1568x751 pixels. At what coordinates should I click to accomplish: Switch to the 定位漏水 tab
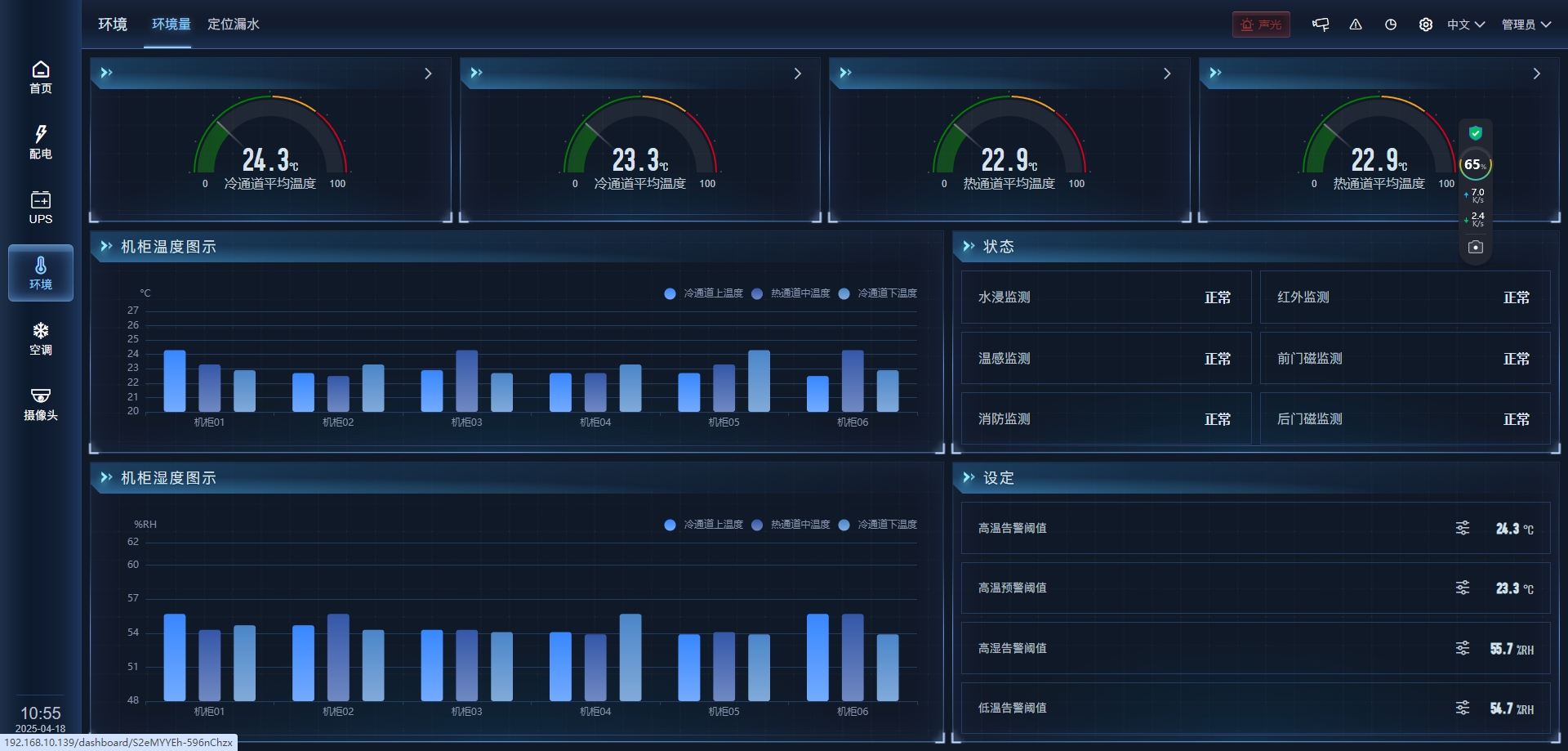tap(234, 25)
